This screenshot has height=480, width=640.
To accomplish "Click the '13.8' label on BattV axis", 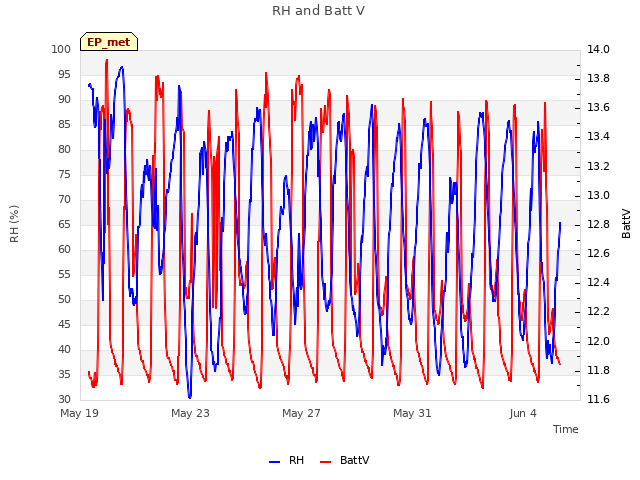I will pos(598,78).
